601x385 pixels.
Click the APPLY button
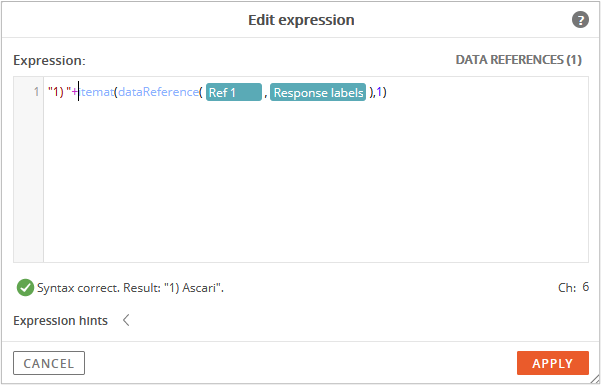point(553,363)
